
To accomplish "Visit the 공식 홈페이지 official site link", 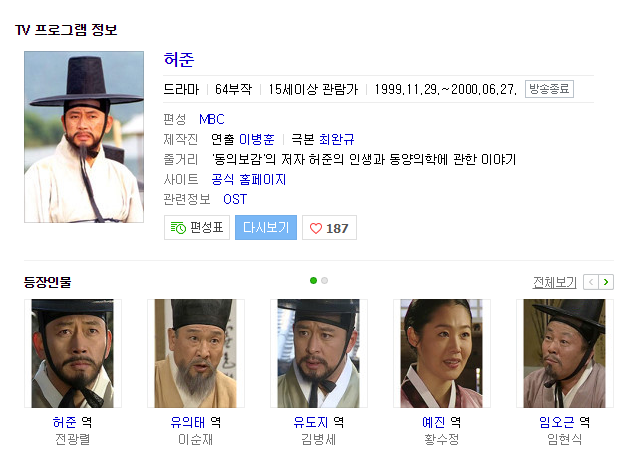I will click(249, 179).
